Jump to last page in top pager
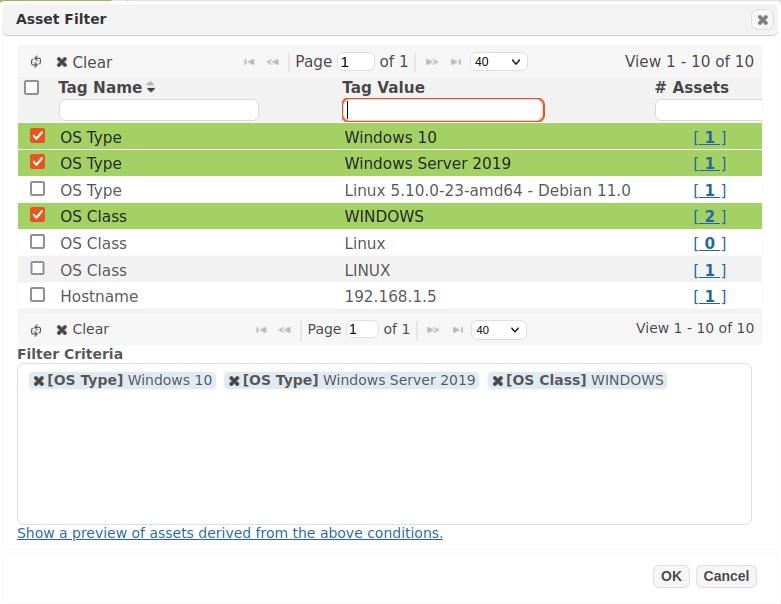781x604 pixels. coord(456,62)
